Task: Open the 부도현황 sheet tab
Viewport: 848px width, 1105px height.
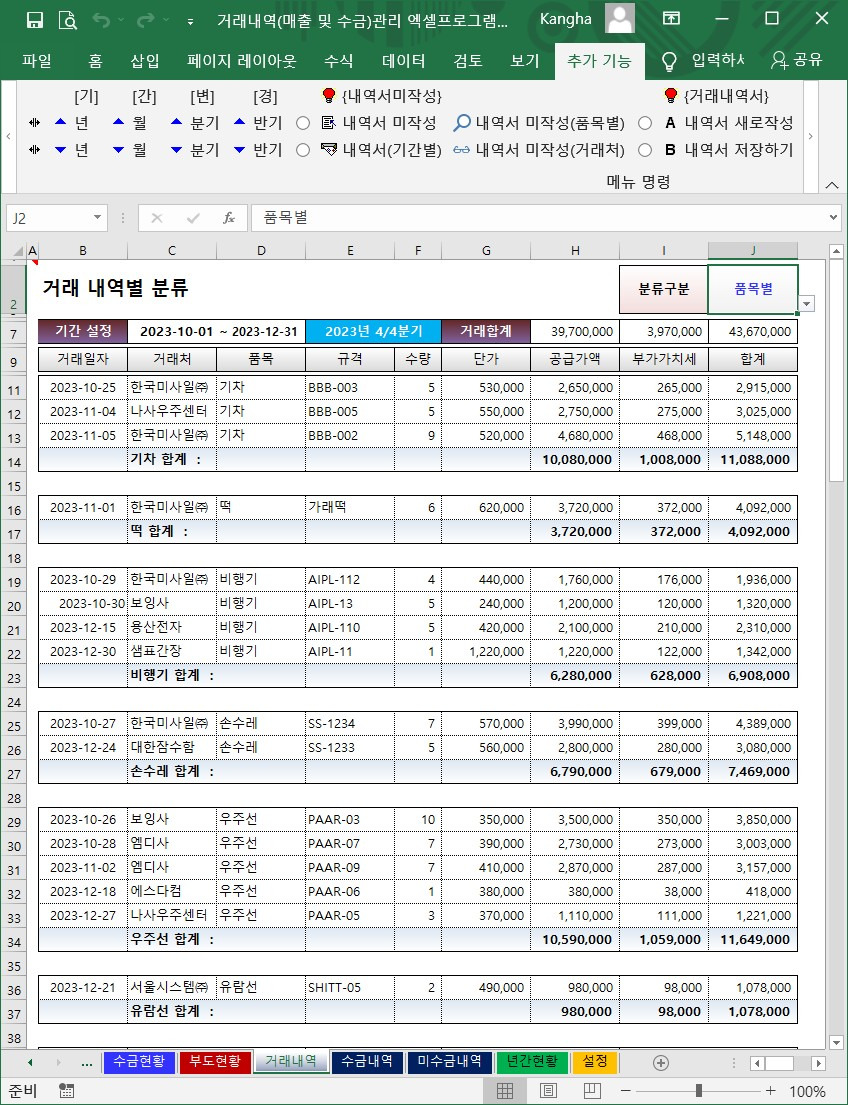Action: pos(215,1061)
